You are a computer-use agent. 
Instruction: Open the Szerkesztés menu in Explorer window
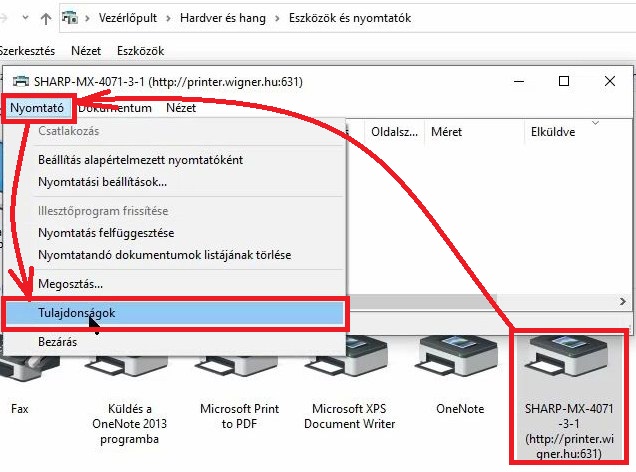coord(27,51)
